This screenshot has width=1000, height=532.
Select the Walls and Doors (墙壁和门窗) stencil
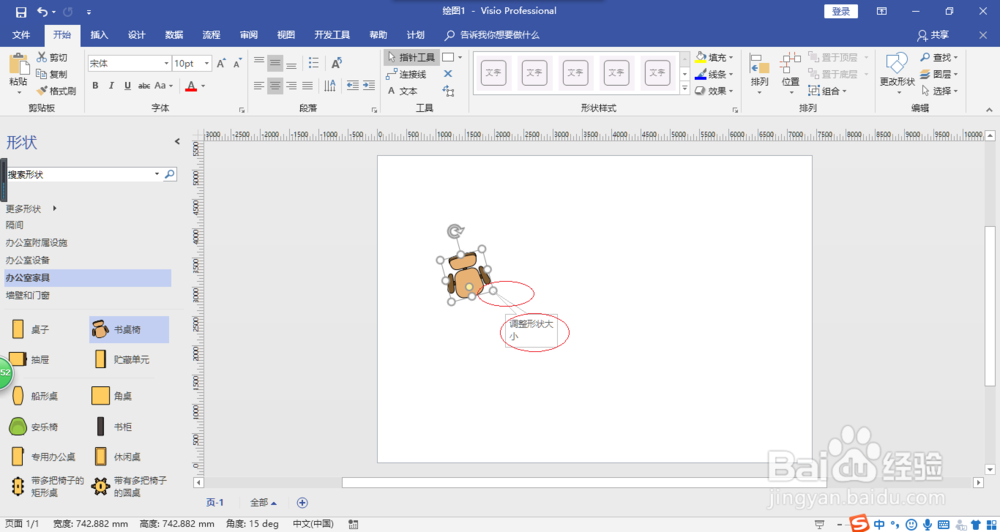click(28, 295)
